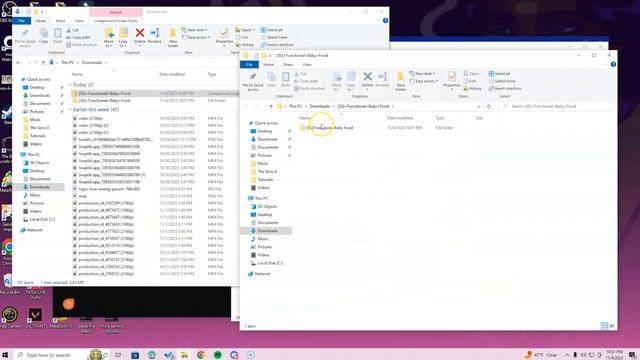Click Select none in front window ribbon
The image size is (640, 360).
[x=502, y=81]
